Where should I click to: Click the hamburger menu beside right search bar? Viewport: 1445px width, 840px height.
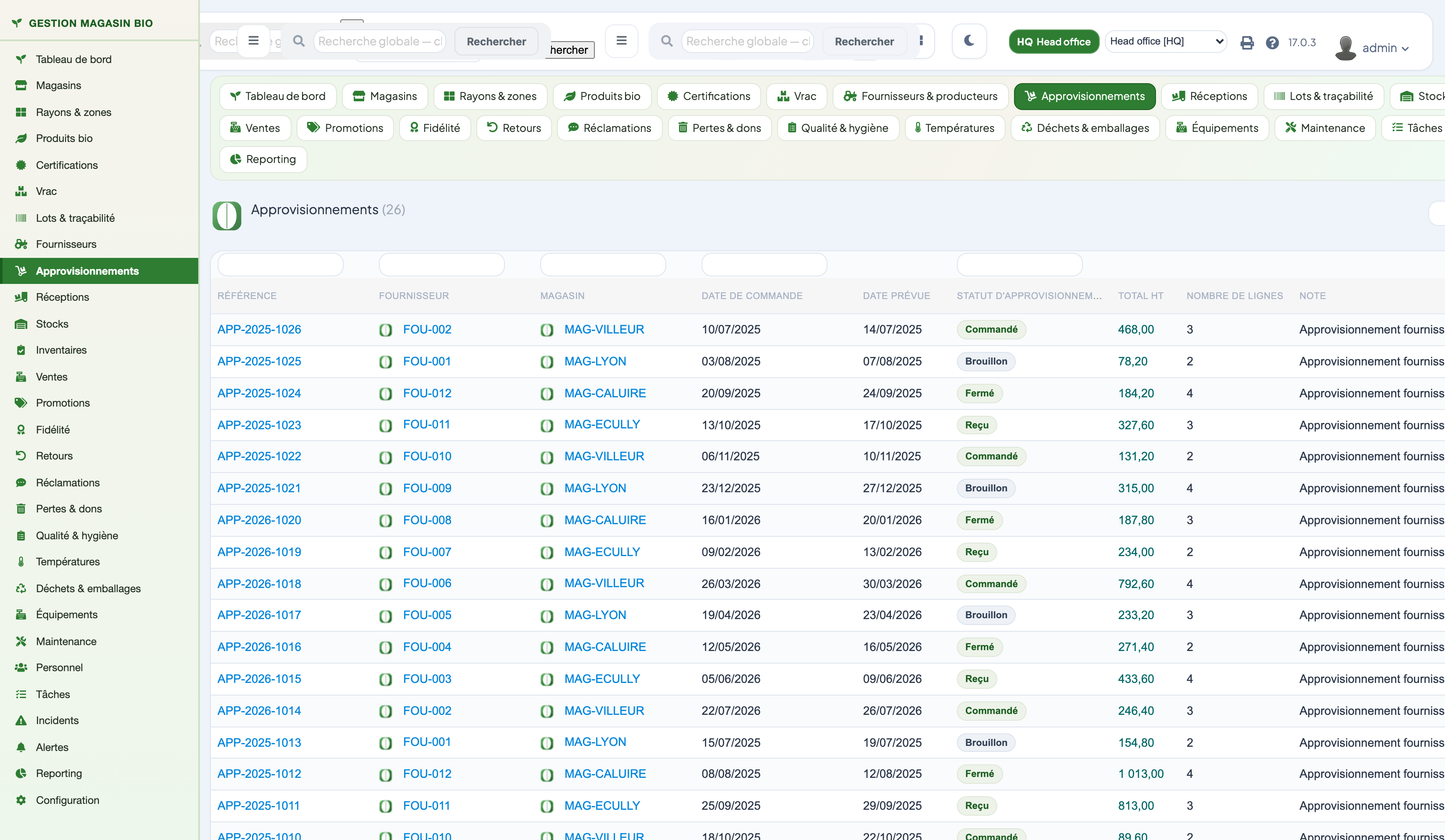click(622, 41)
